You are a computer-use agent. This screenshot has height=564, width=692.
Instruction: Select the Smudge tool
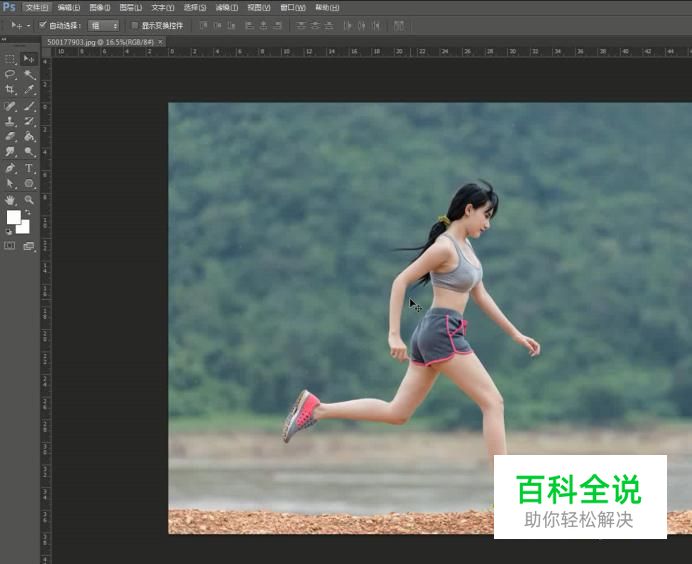tap(10, 152)
